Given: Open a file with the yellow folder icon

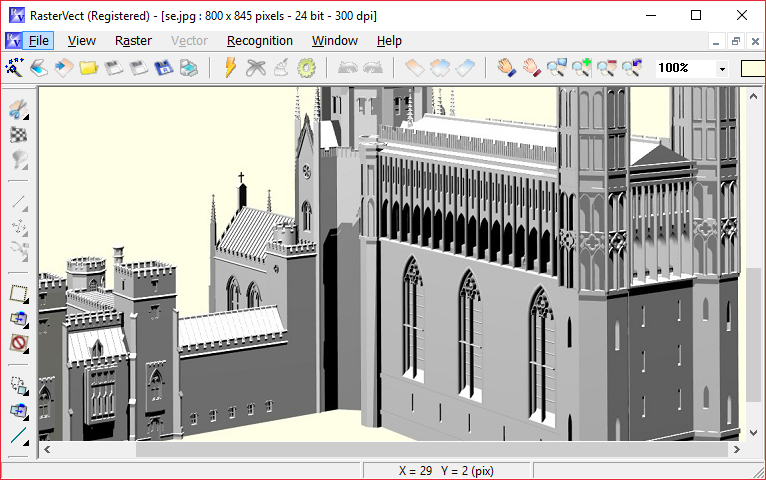Looking at the screenshot, I should tap(89, 68).
